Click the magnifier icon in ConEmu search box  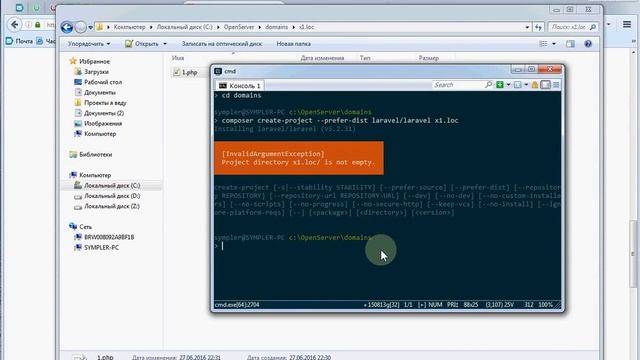[489, 84]
